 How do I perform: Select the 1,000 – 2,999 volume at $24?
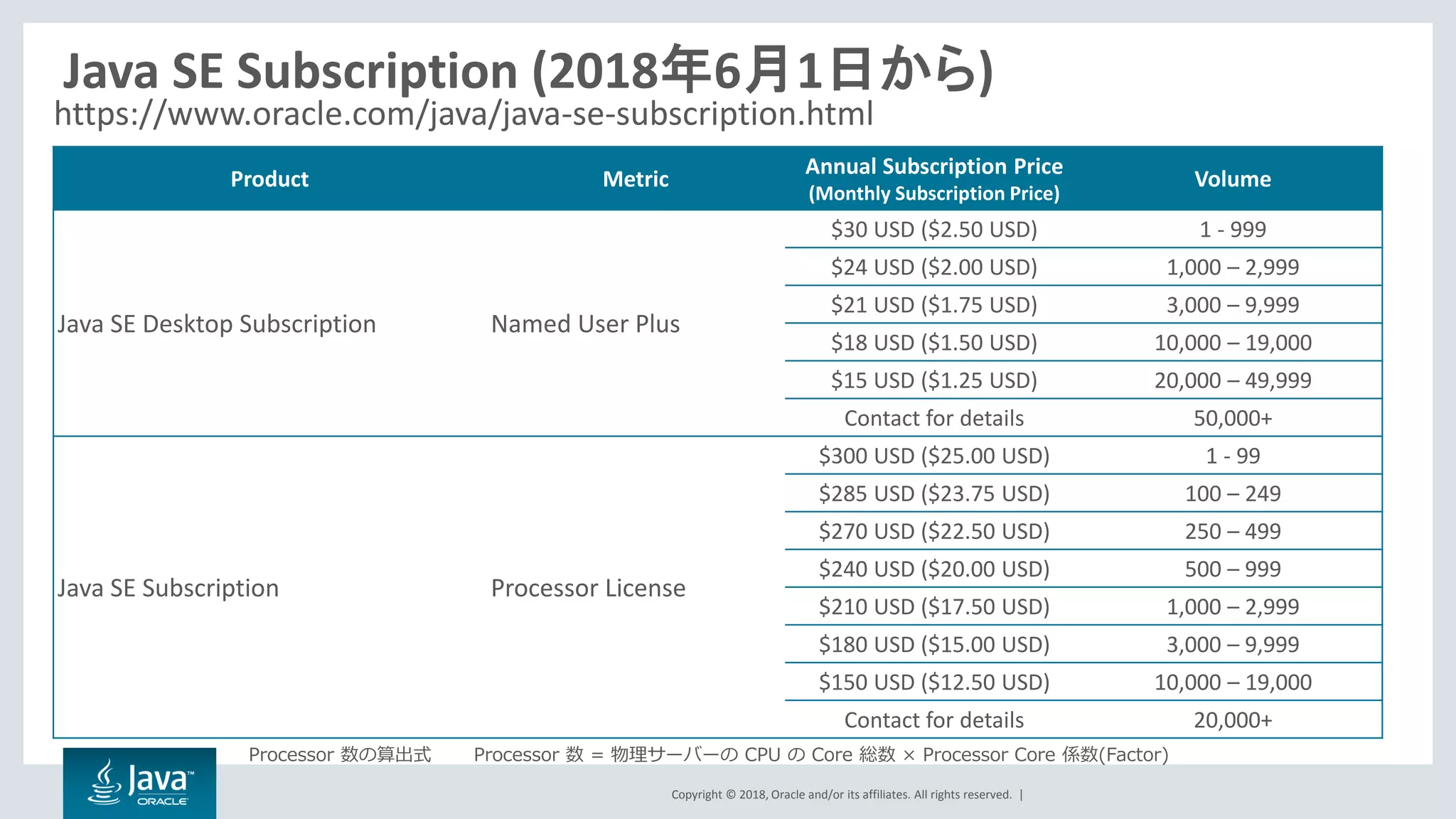(1233, 267)
